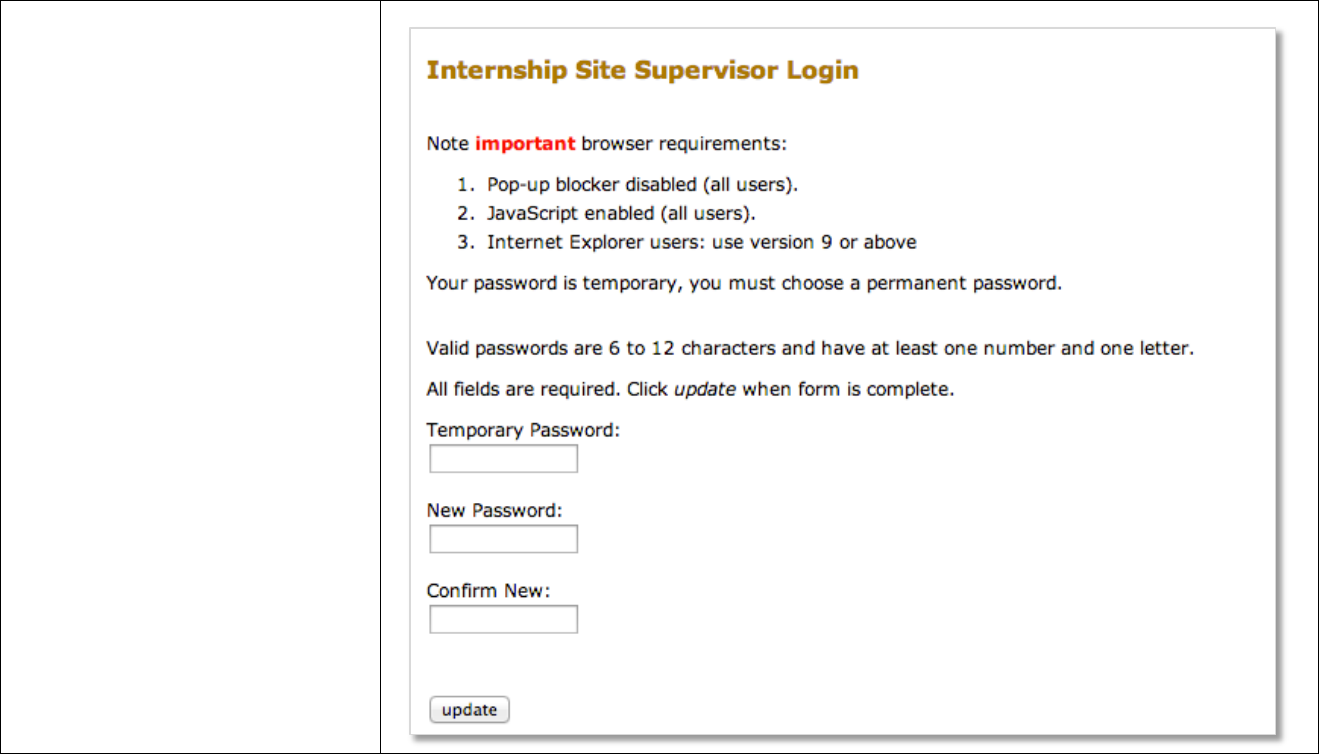The width and height of the screenshot is (1319, 754).
Task: Click the words "browser requirements:" in the note
Action: [684, 143]
